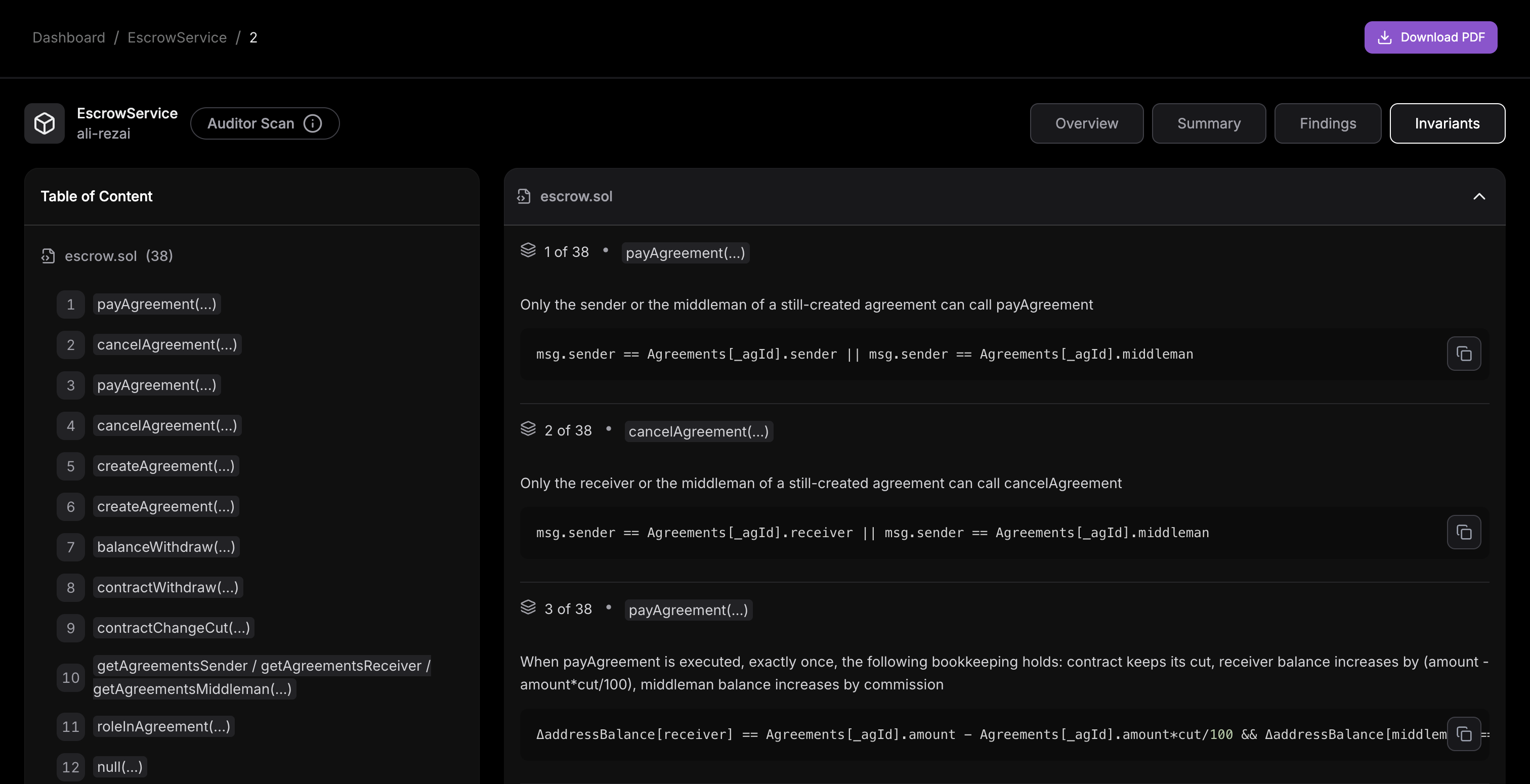This screenshot has width=1530, height=784.
Task: Copy the addressBalance bookkeeping code snippet
Action: click(x=1464, y=734)
